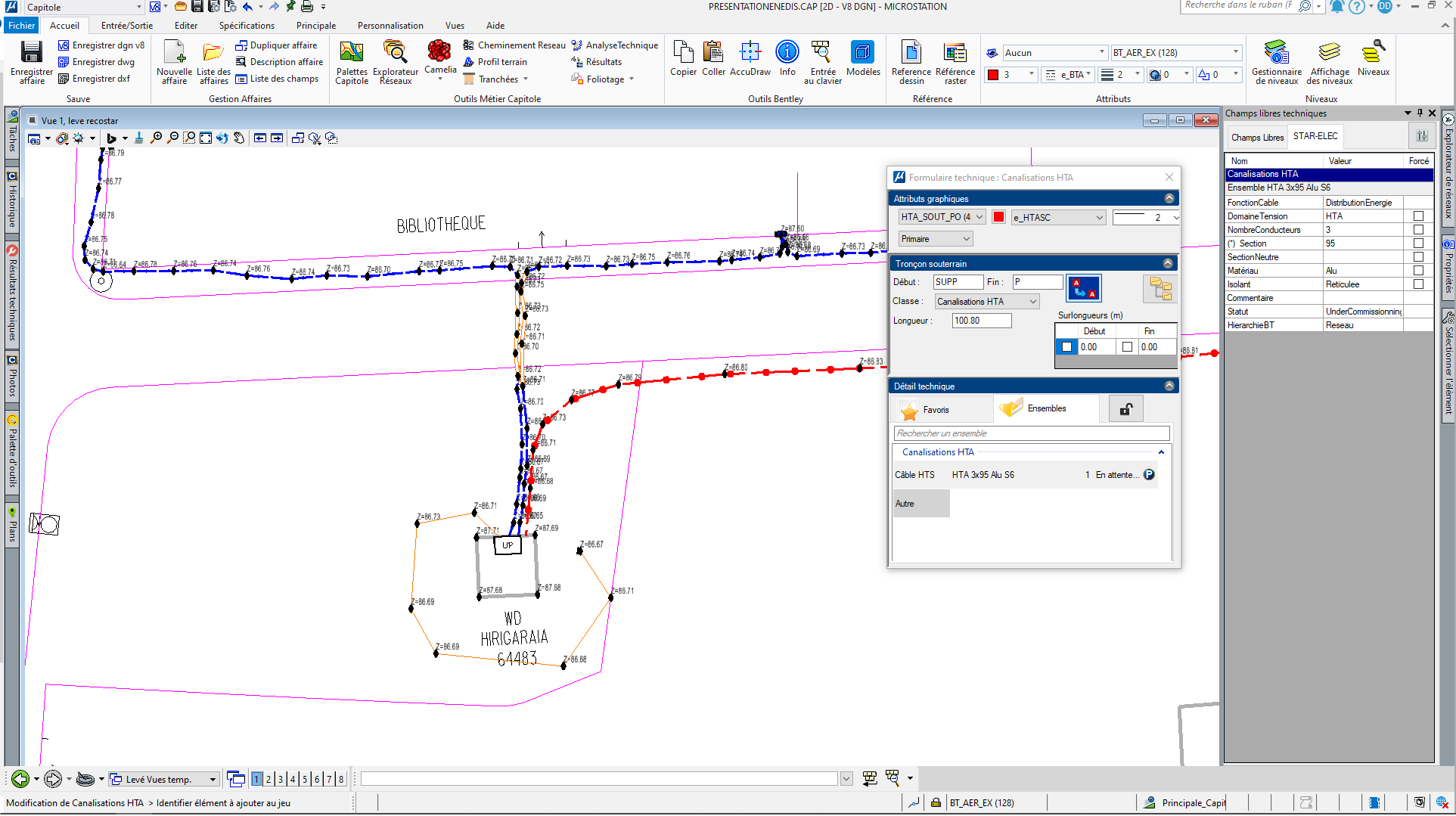1456x816 pixels.
Task: Open the BT_AER_EX (128) level dropdown
Action: tap(1176, 53)
